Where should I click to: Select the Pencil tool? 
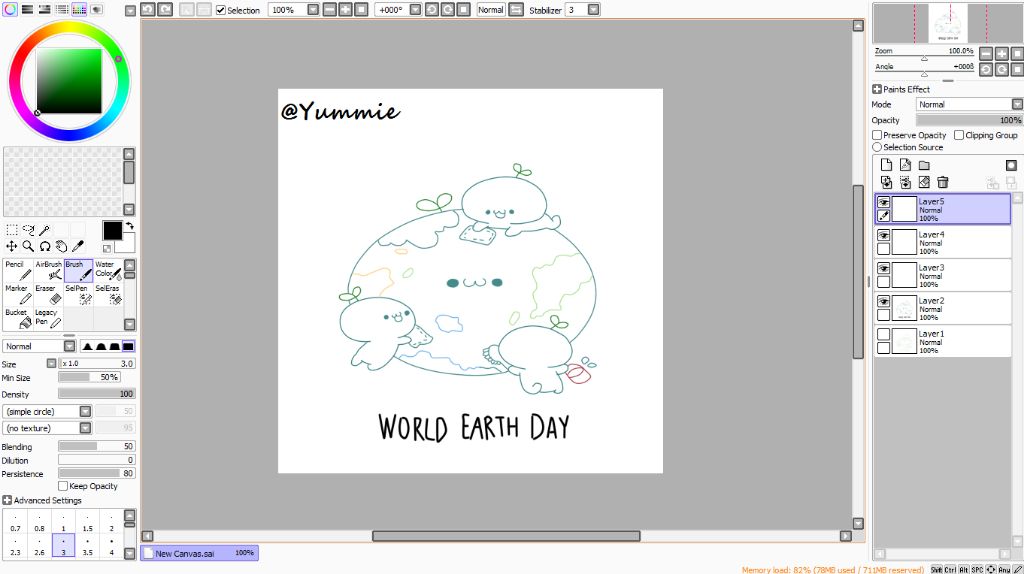click(x=18, y=270)
